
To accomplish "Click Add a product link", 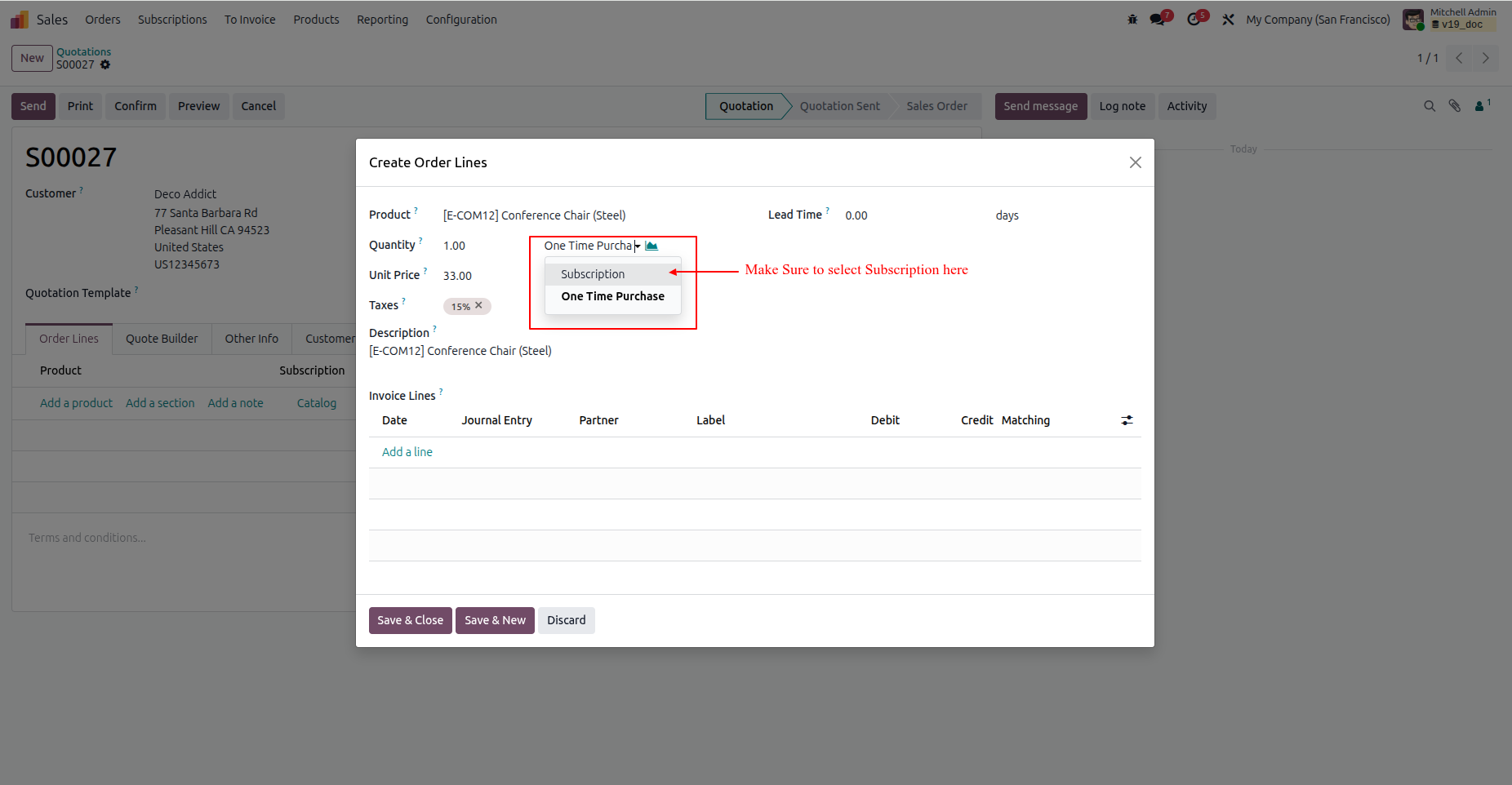I will click(x=77, y=403).
